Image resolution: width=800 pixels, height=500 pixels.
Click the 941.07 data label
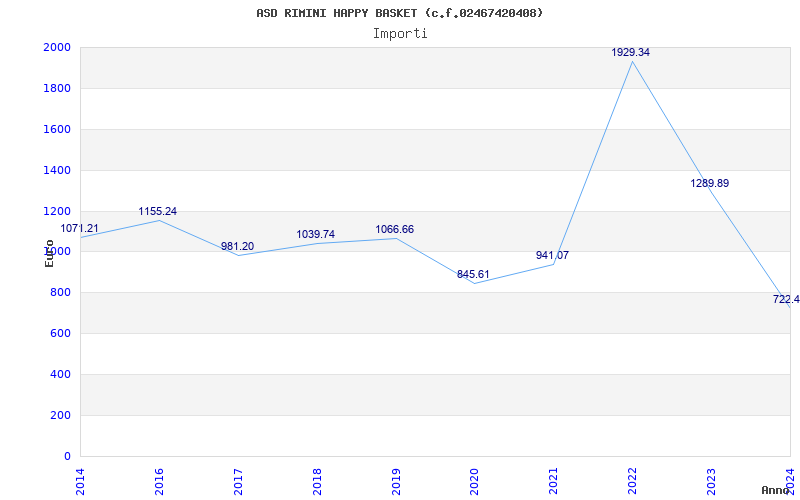pyautogui.click(x=552, y=255)
